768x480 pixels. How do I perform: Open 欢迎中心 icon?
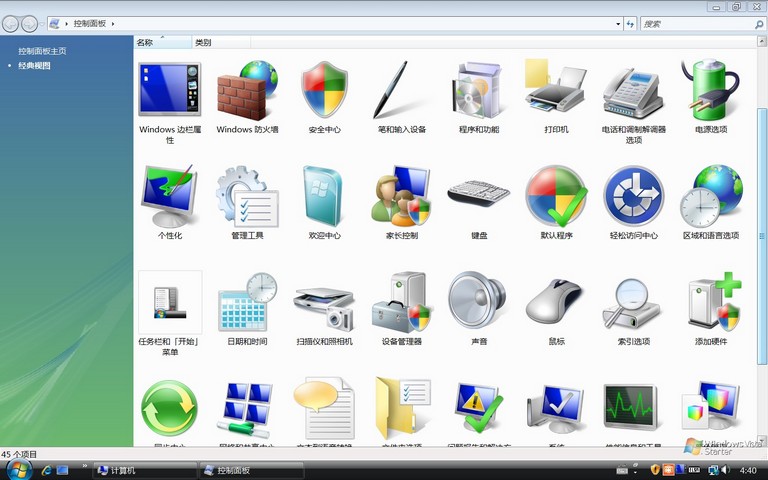322,196
